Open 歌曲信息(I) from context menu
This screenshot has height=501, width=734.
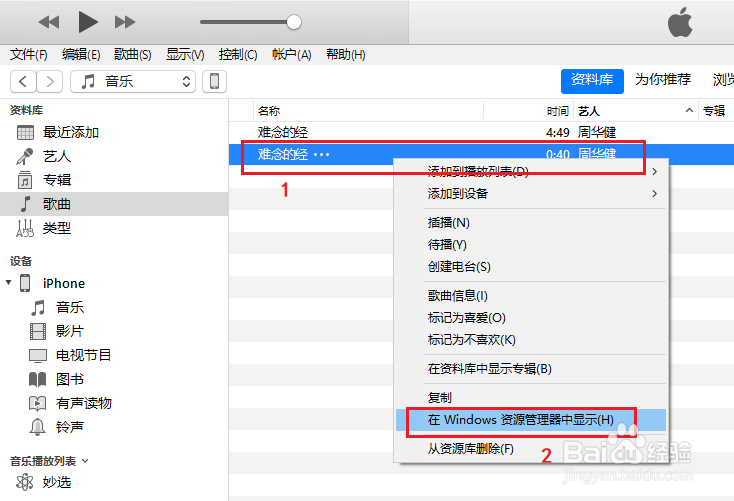(x=532, y=295)
